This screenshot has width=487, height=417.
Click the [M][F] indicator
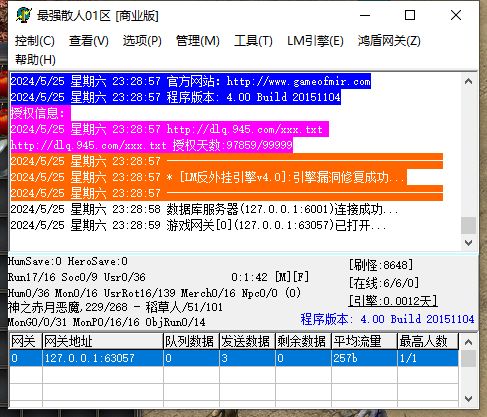[x=292, y=277]
